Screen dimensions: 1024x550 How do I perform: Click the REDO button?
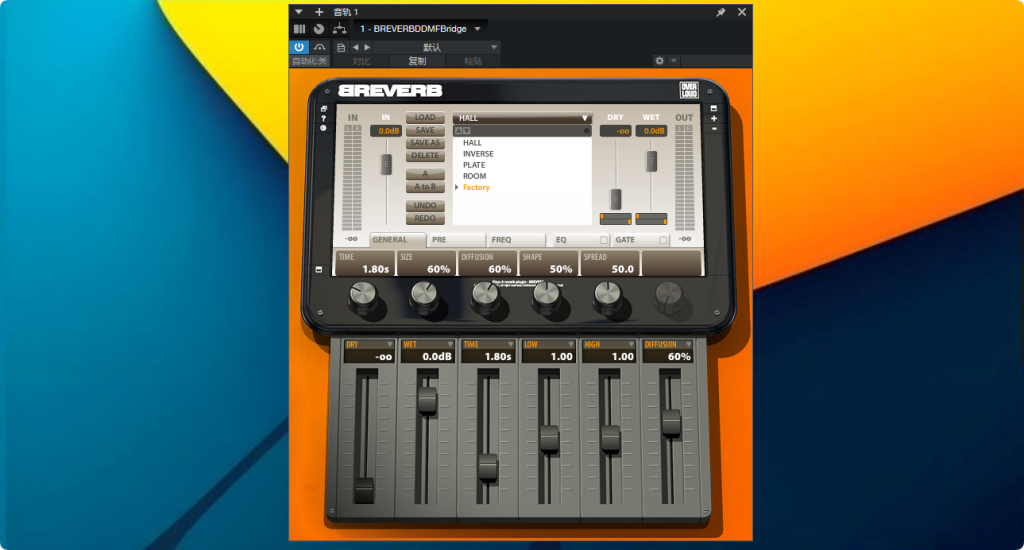[x=425, y=218]
